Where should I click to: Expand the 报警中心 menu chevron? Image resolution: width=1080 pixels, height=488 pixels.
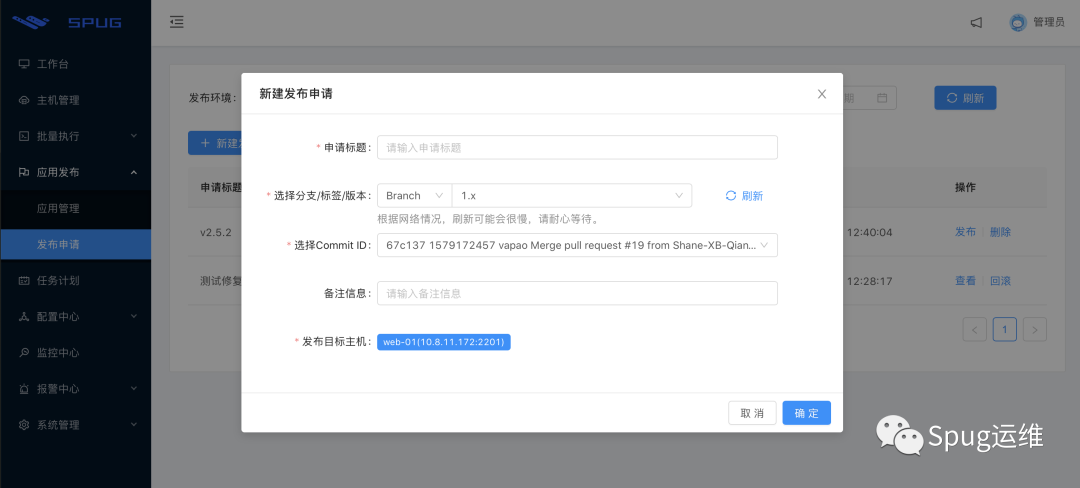[134, 389]
